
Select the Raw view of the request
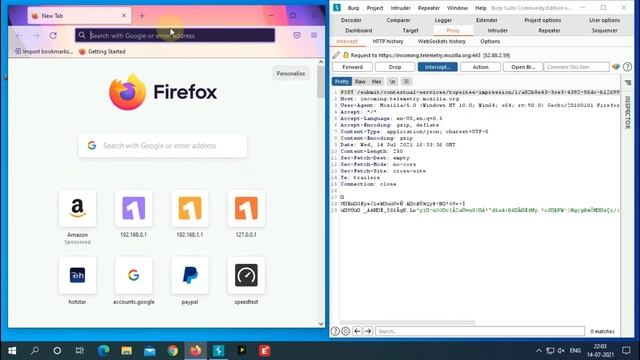[360, 82]
